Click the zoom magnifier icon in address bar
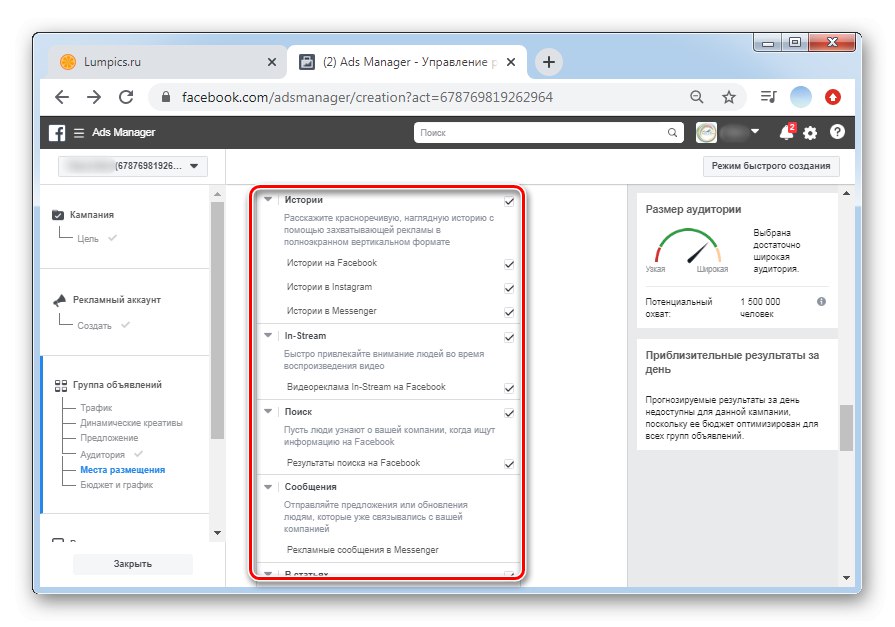 [x=696, y=97]
